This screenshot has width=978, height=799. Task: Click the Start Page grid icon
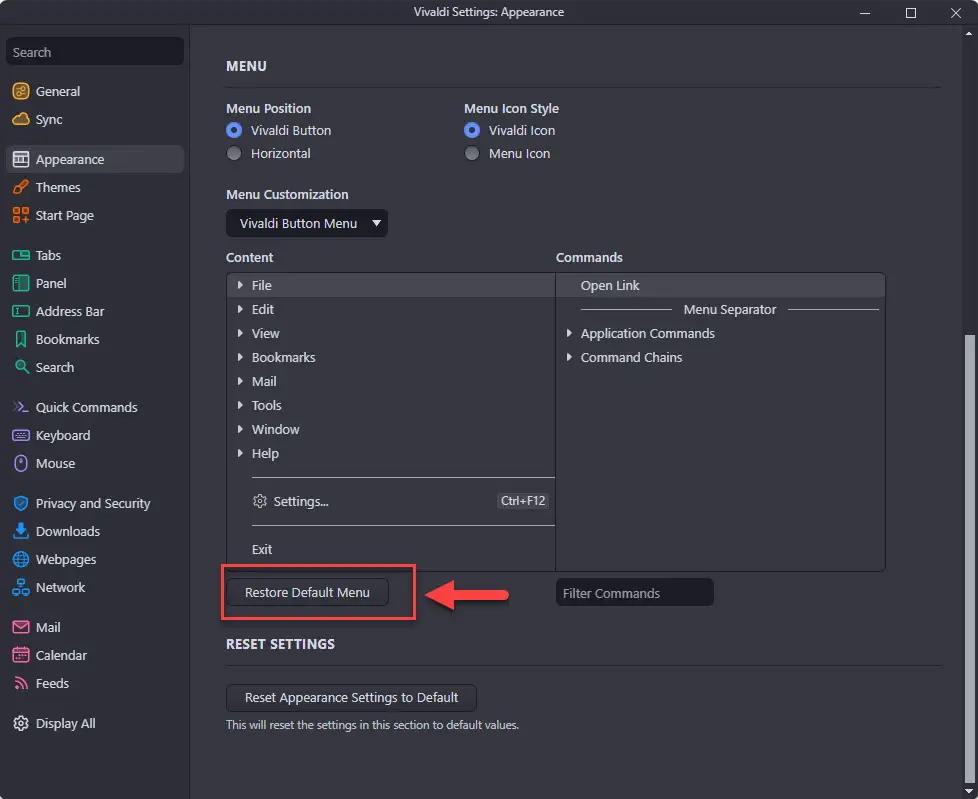point(21,215)
